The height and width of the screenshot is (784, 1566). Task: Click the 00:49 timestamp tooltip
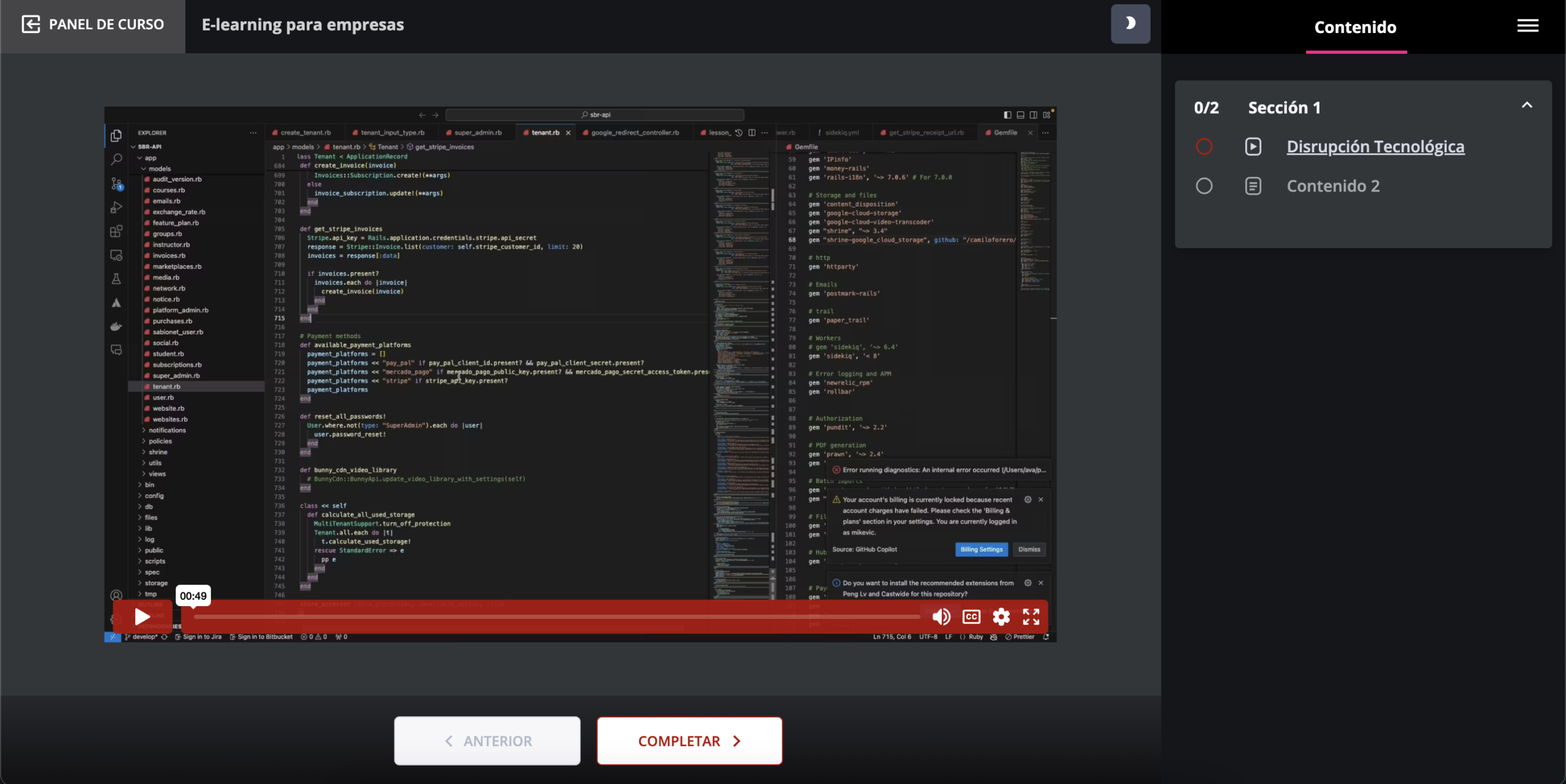(x=193, y=596)
